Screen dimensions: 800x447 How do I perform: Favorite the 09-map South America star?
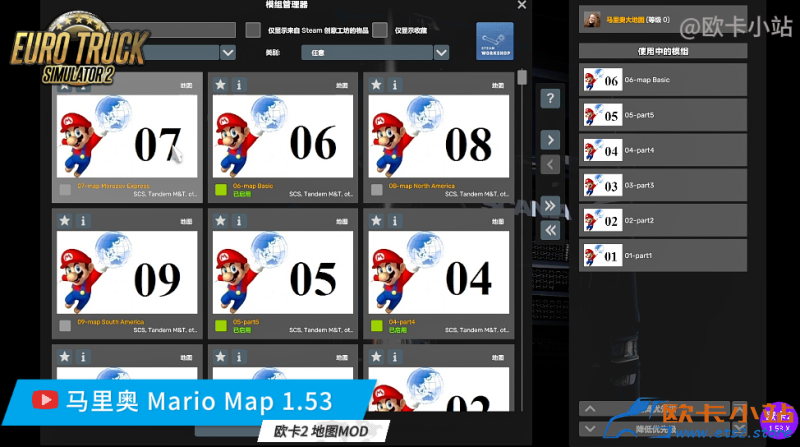65,221
